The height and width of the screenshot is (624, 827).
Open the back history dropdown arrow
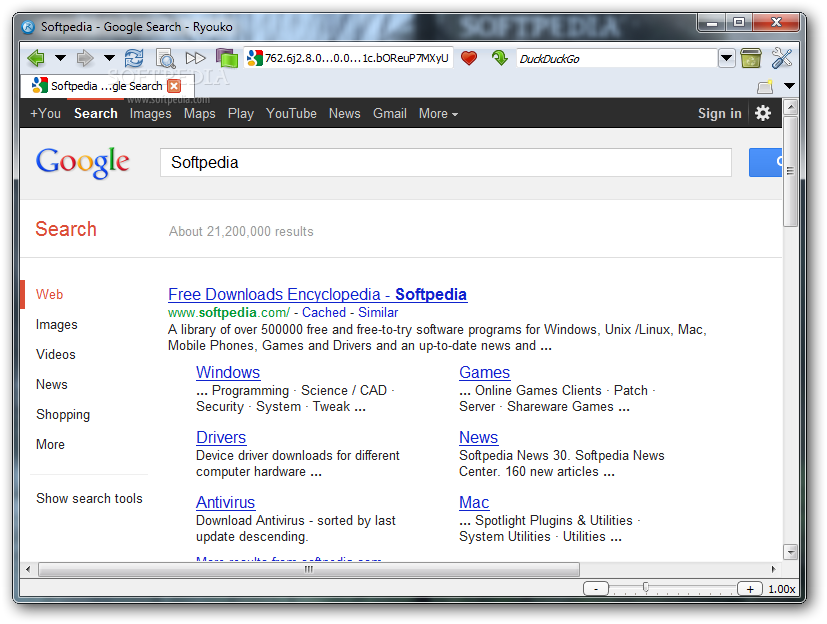pos(61,57)
